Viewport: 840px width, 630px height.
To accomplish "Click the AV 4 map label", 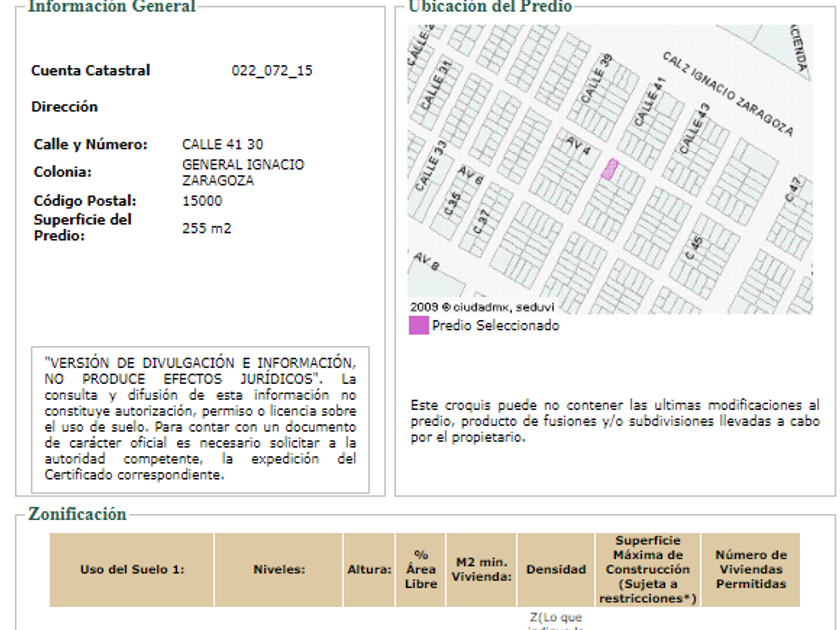I will [579, 146].
